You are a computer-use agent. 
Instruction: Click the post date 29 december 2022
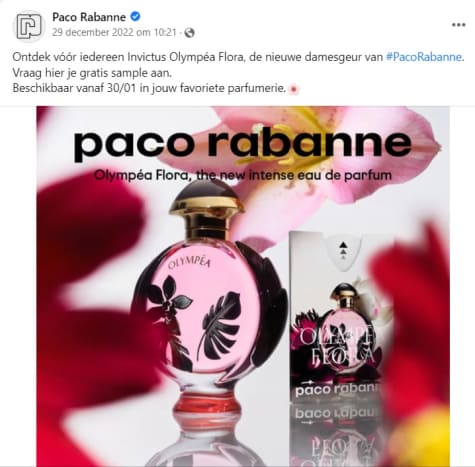(x=114, y=33)
